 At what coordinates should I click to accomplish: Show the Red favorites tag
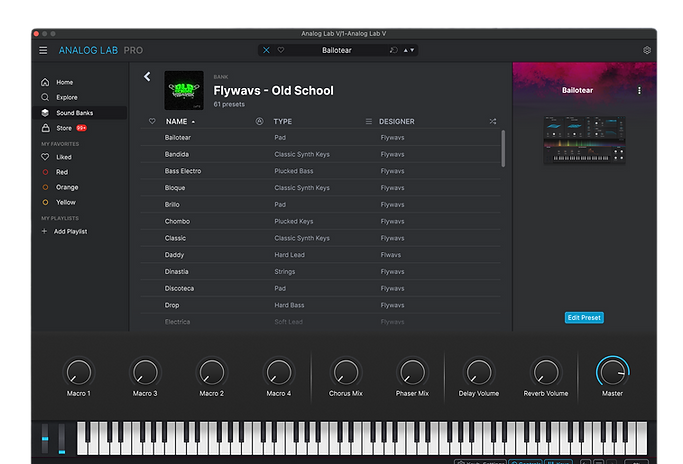tap(80, 172)
